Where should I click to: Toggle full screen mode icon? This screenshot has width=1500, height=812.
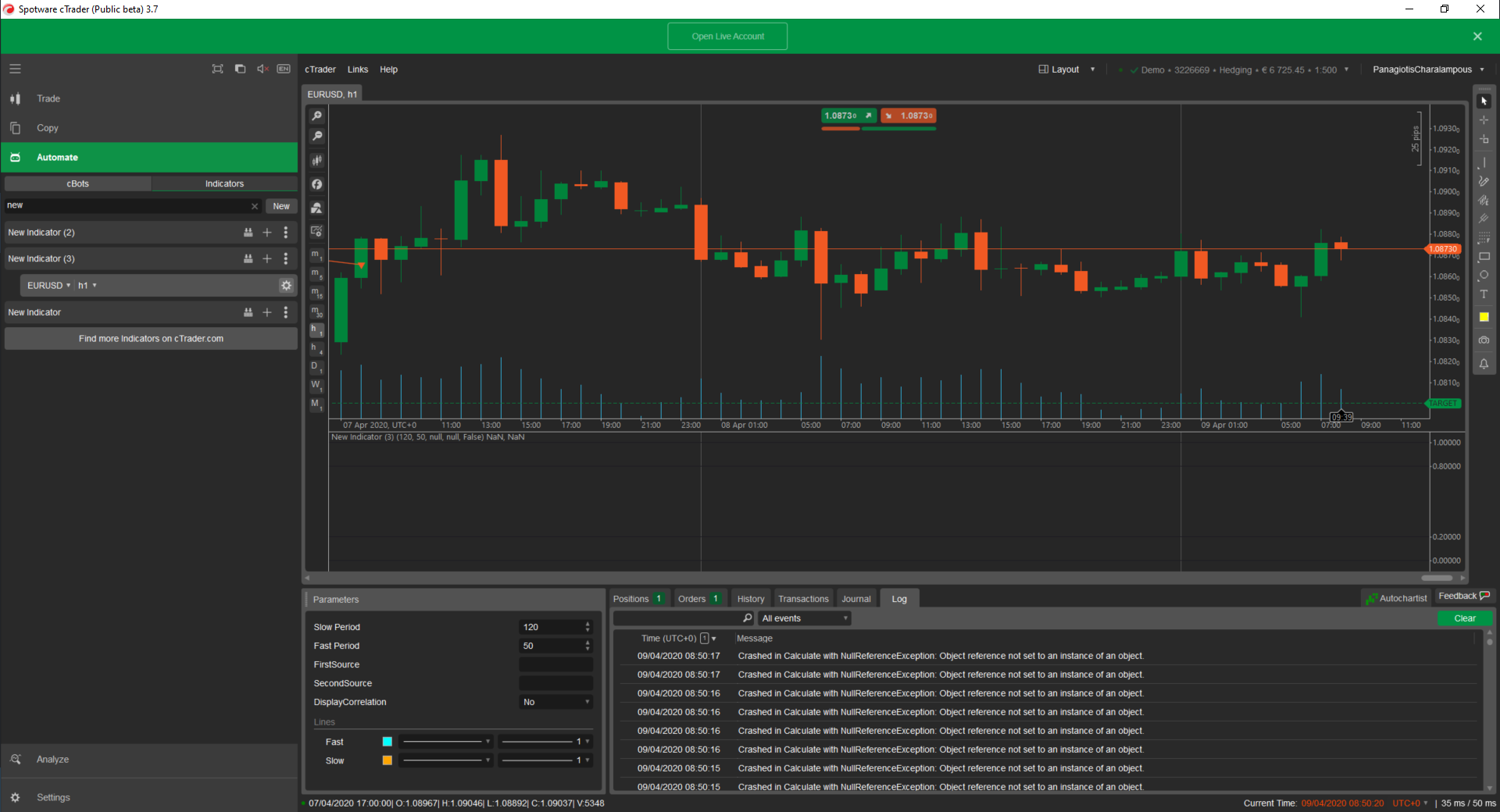coord(217,69)
